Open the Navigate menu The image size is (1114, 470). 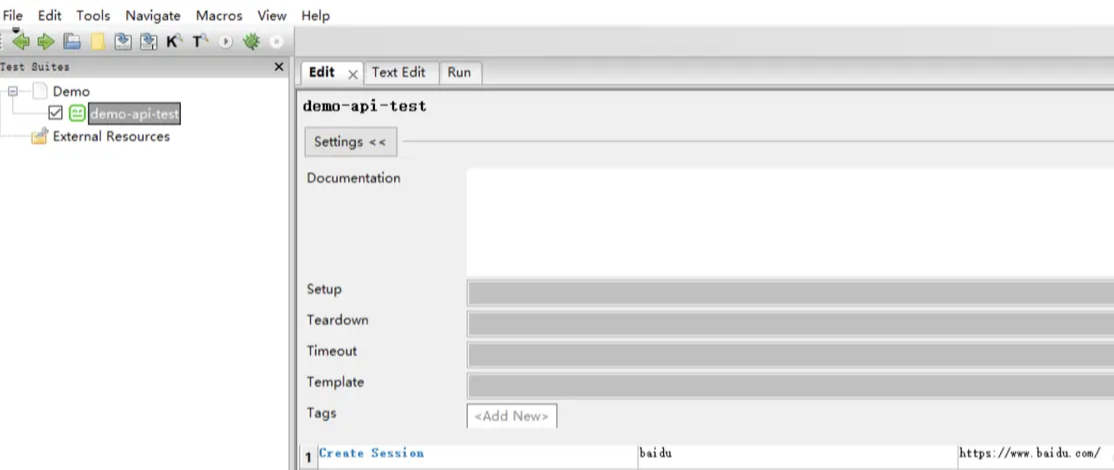point(153,15)
